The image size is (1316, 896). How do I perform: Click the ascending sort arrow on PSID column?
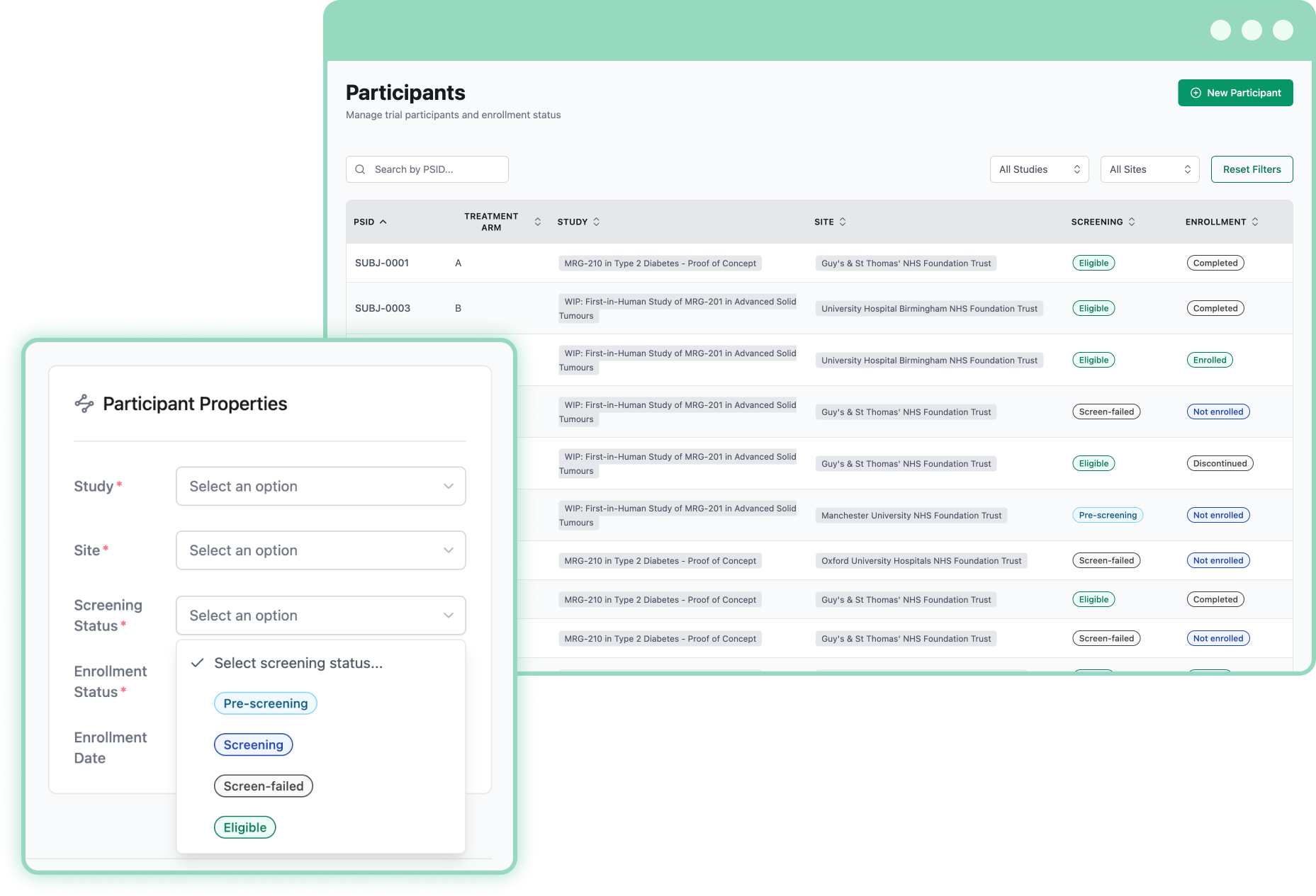[383, 221]
